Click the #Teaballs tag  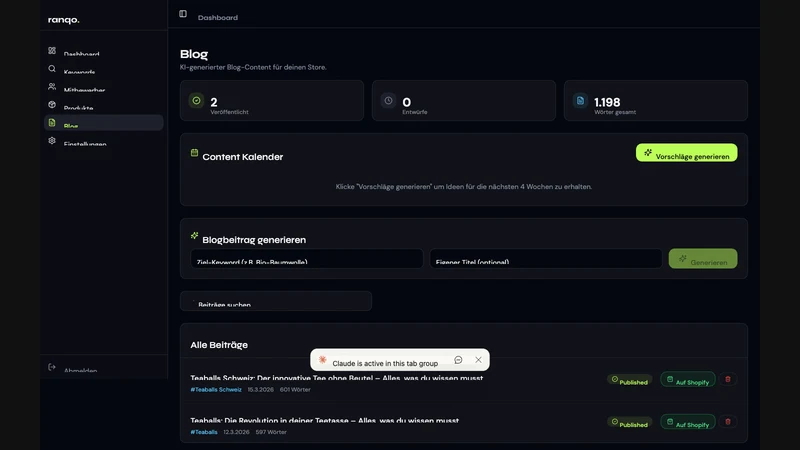click(x=204, y=432)
